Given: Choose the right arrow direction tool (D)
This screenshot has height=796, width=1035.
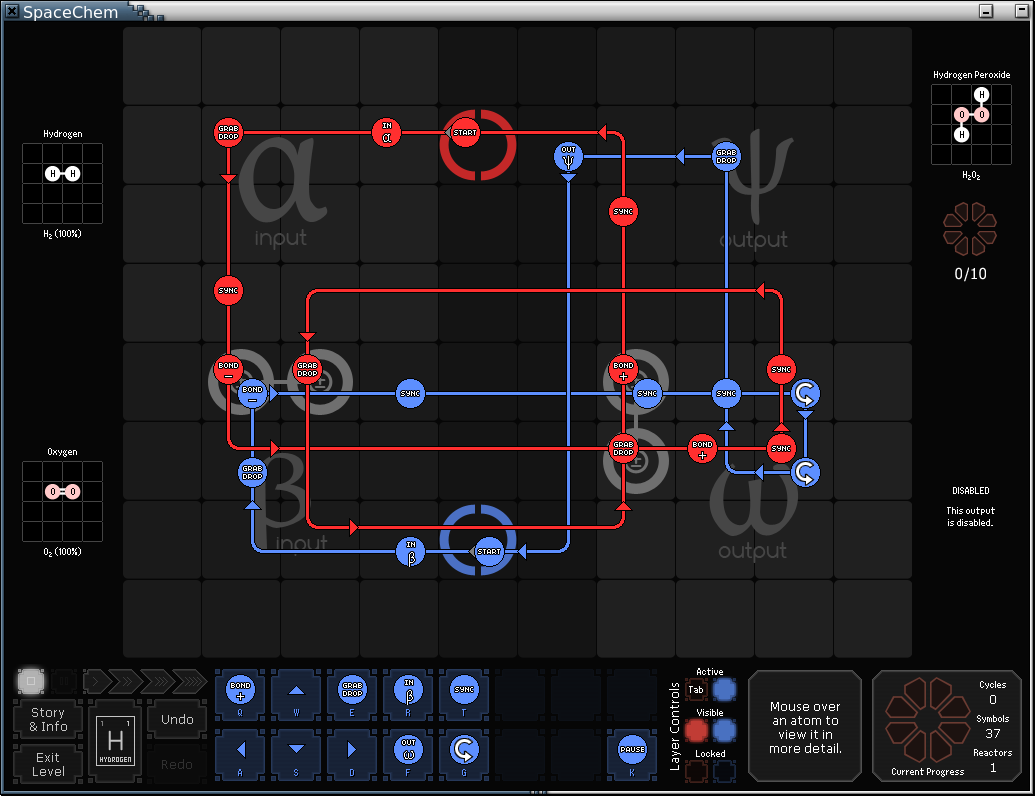Looking at the screenshot, I should coord(352,753).
